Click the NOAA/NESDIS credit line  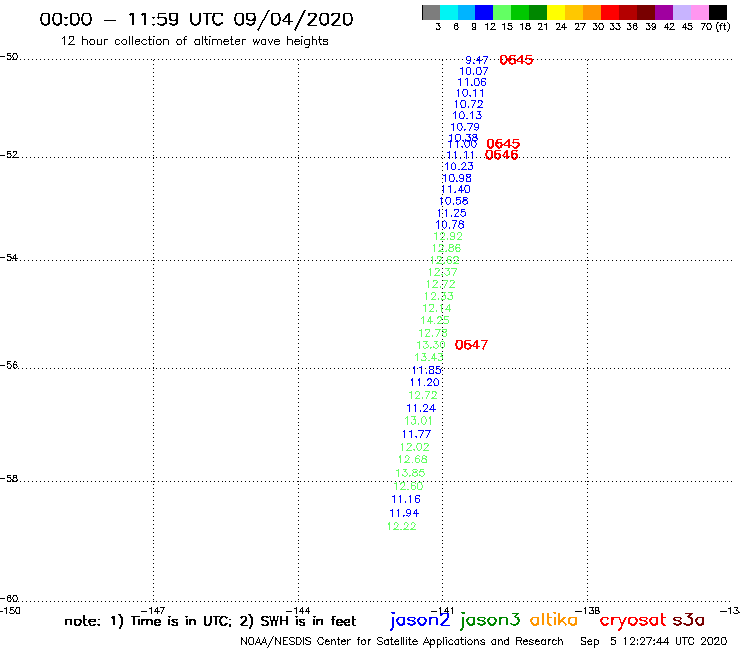[x=402, y=642]
